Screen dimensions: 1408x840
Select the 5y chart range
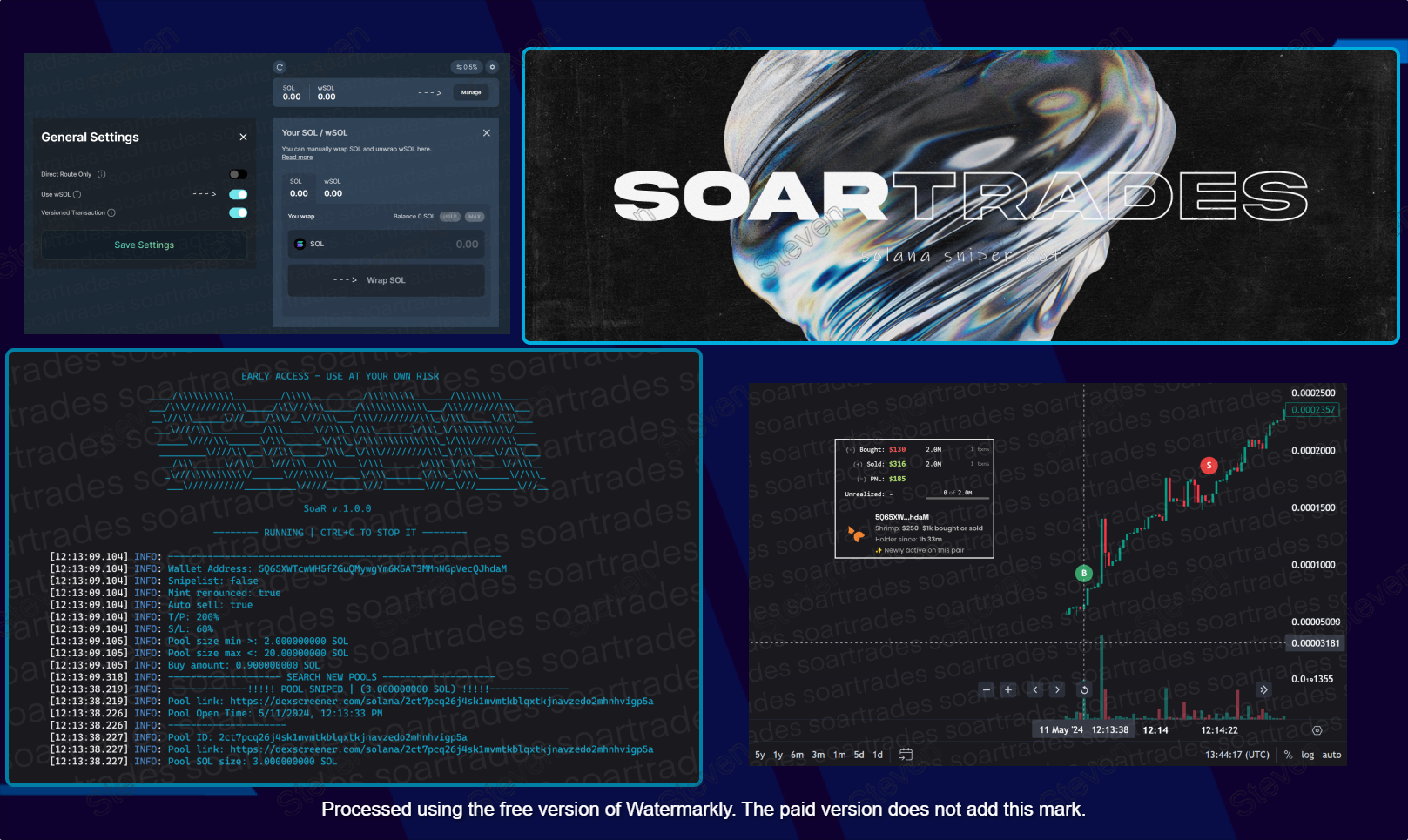point(760,755)
